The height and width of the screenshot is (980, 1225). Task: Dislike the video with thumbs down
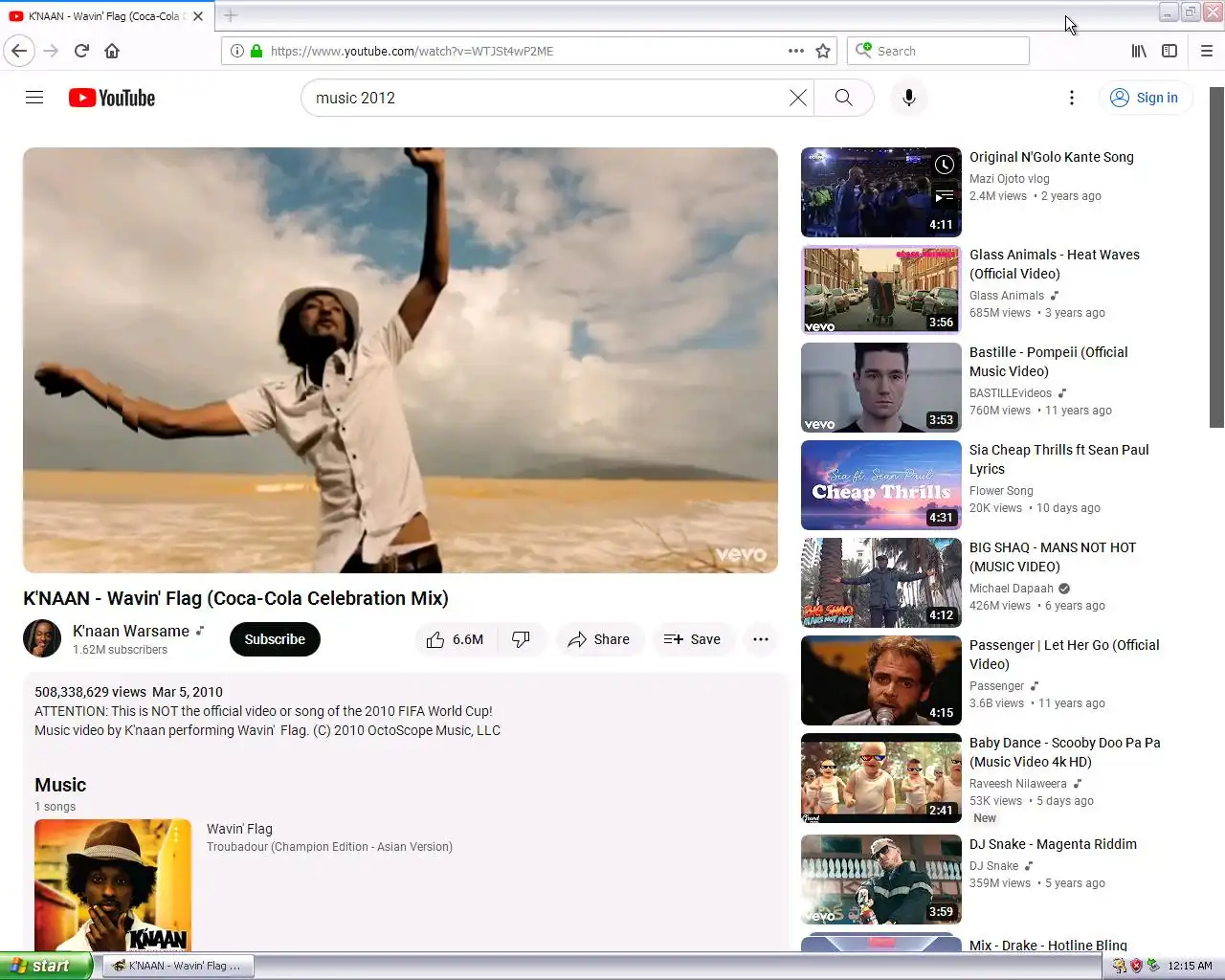(521, 639)
